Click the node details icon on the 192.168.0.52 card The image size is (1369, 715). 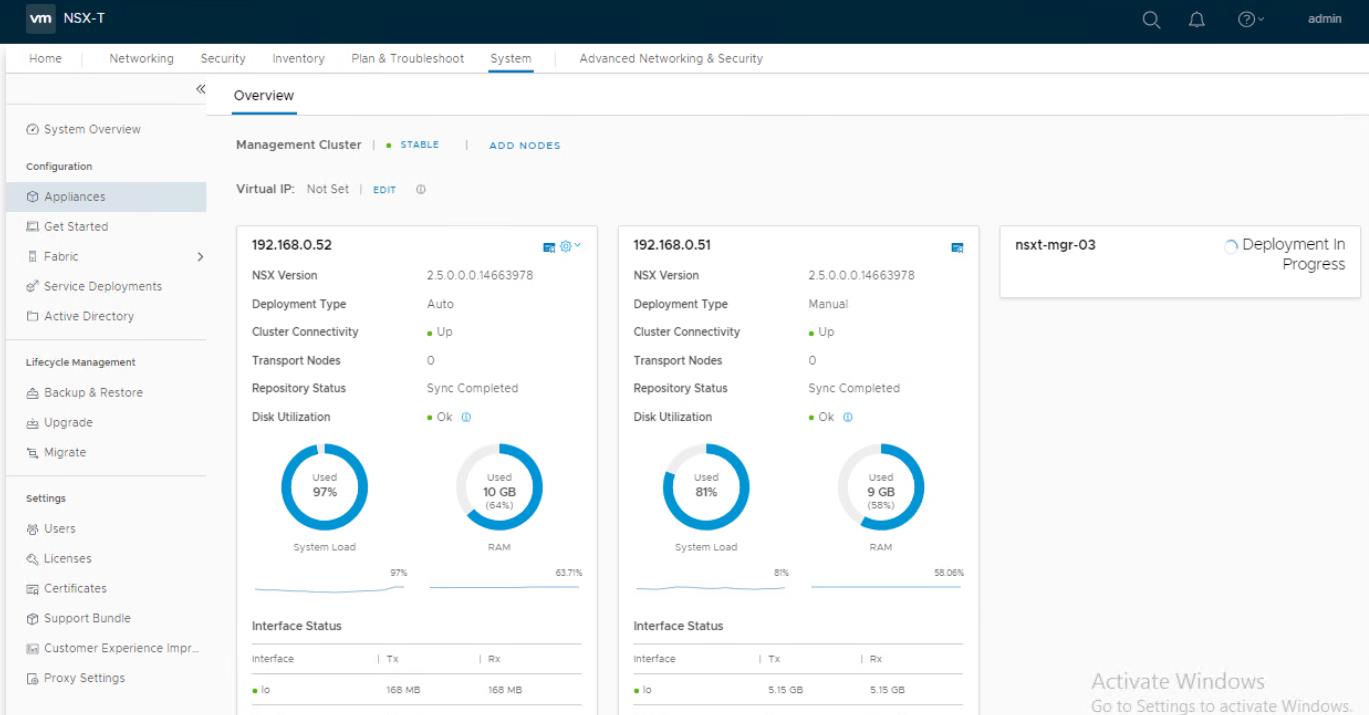click(x=549, y=247)
